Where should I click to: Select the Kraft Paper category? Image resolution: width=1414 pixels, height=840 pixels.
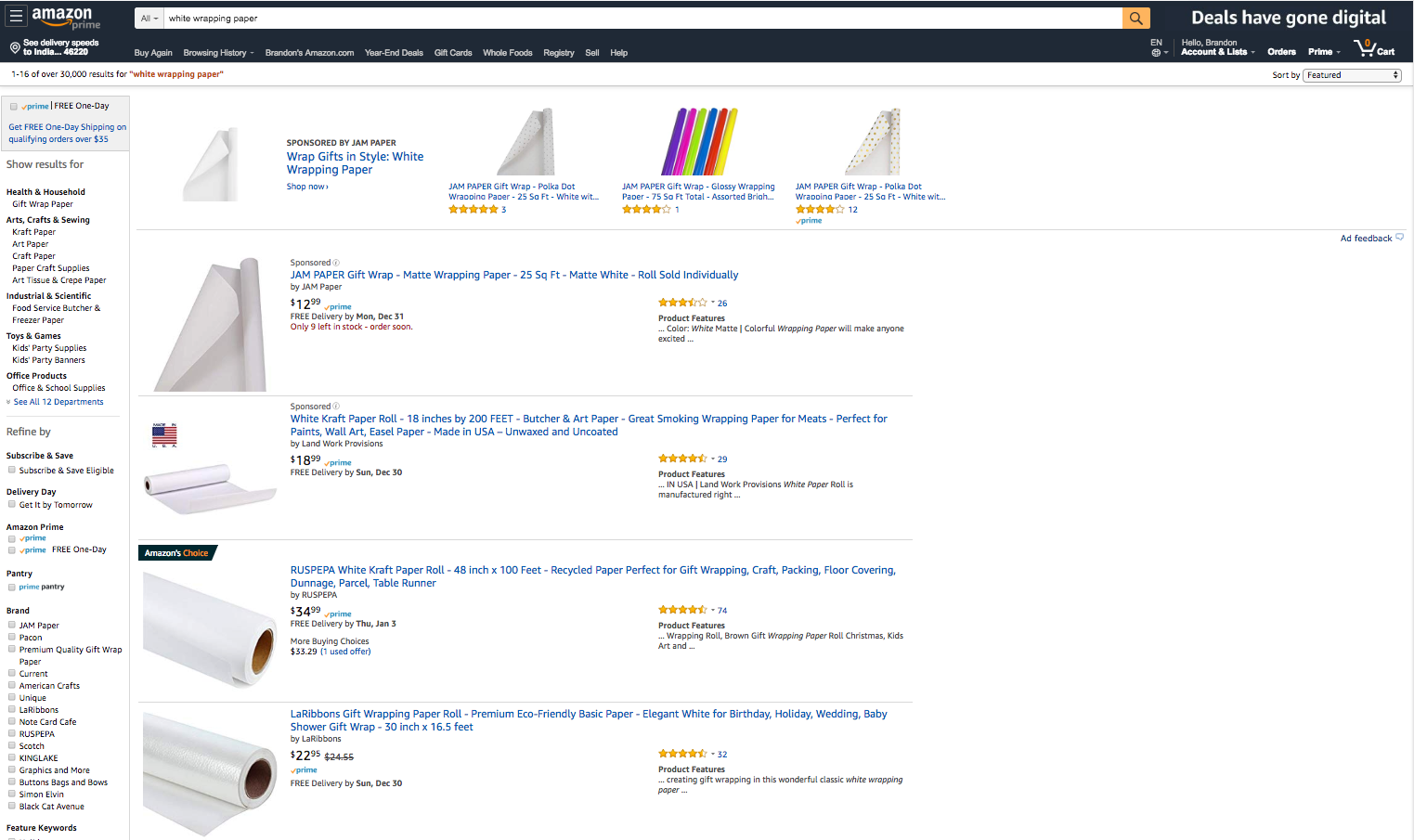[34, 232]
